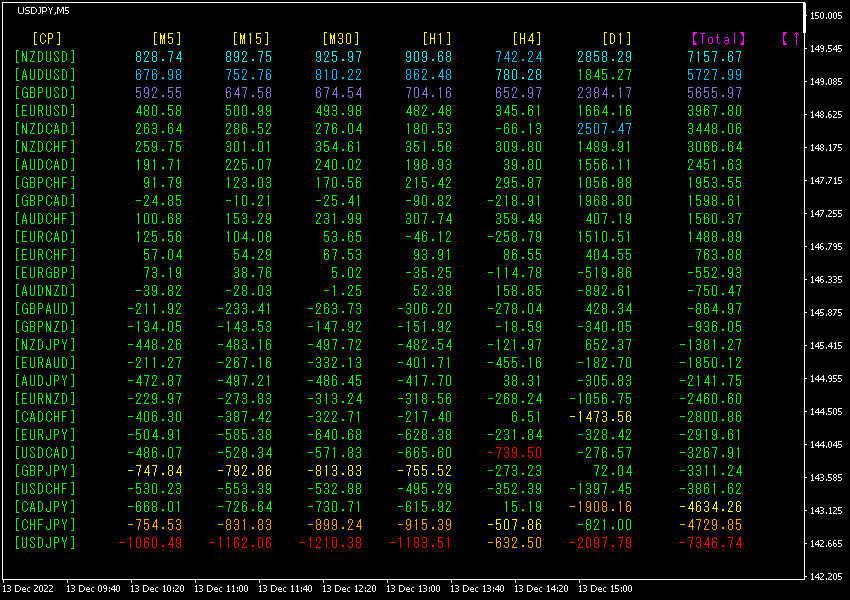Click time axis label 13 Dec 13:00
This screenshot has height=600, width=850.
coord(413,589)
